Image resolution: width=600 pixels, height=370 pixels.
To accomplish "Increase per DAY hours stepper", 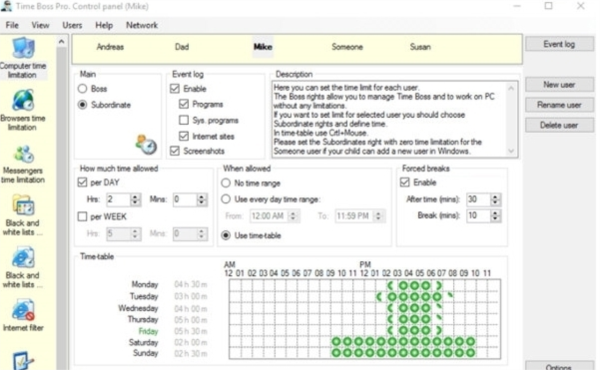I will point(135,196).
